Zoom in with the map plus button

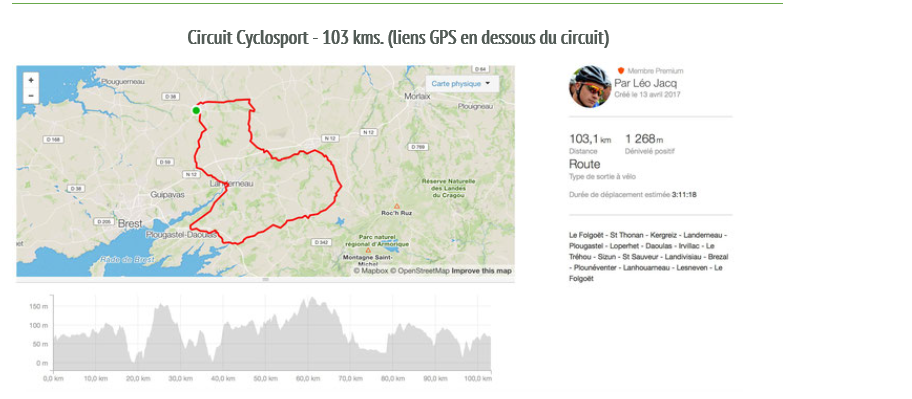click(x=31, y=80)
